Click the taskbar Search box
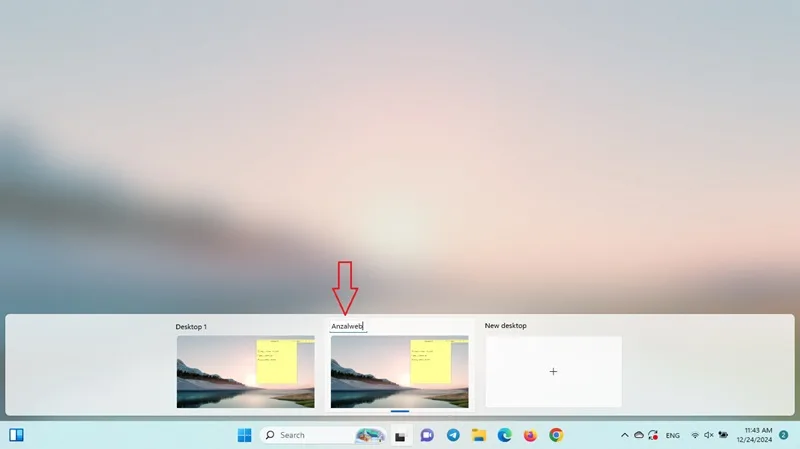Image resolution: width=800 pixels, height=449 pixels. pos(323,435)
